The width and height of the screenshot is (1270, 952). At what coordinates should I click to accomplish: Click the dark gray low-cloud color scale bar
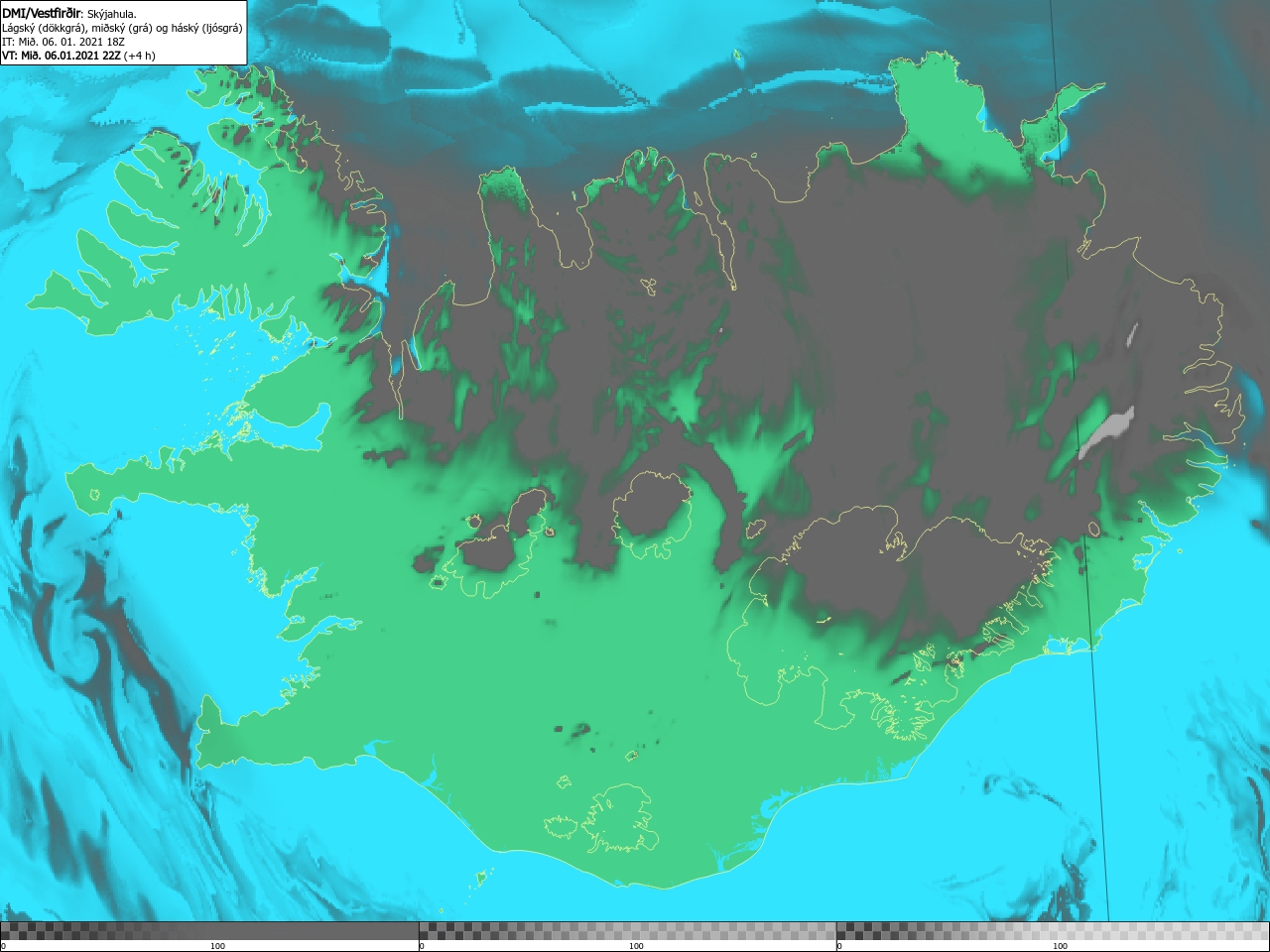pos(209,931)
